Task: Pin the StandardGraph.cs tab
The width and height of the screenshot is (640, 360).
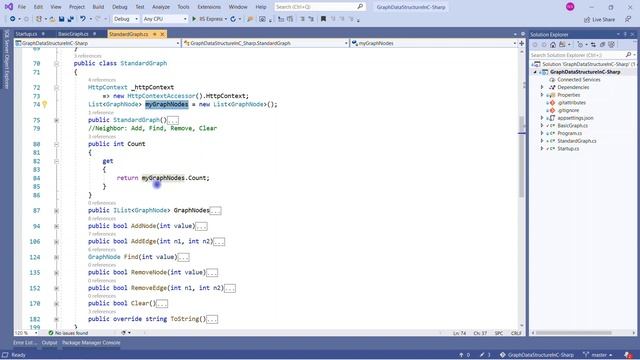Action: (x=155, y=34)
